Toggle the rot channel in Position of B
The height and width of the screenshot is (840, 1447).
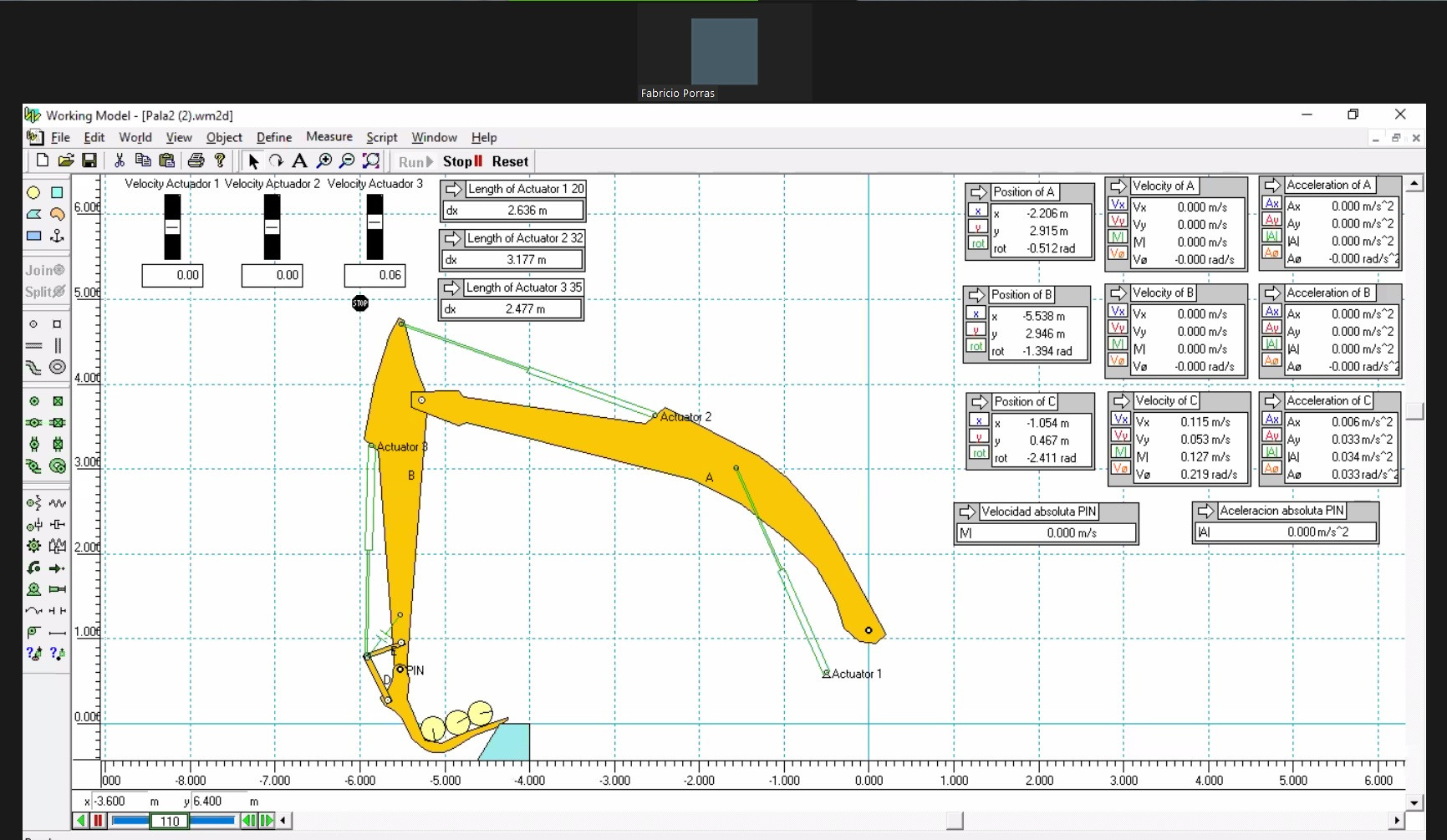pyautogui.click(x=976, y=347)
